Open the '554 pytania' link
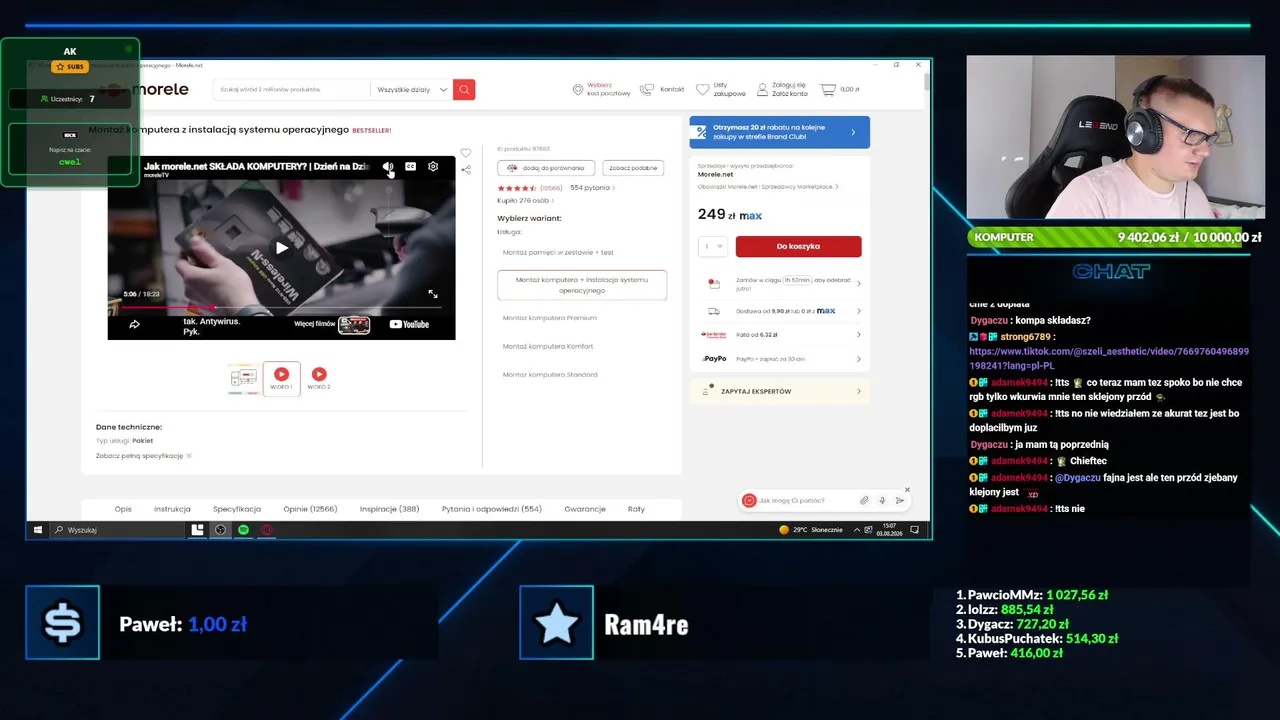This screenshot has width=1280, height=720. tap(591, 188)
